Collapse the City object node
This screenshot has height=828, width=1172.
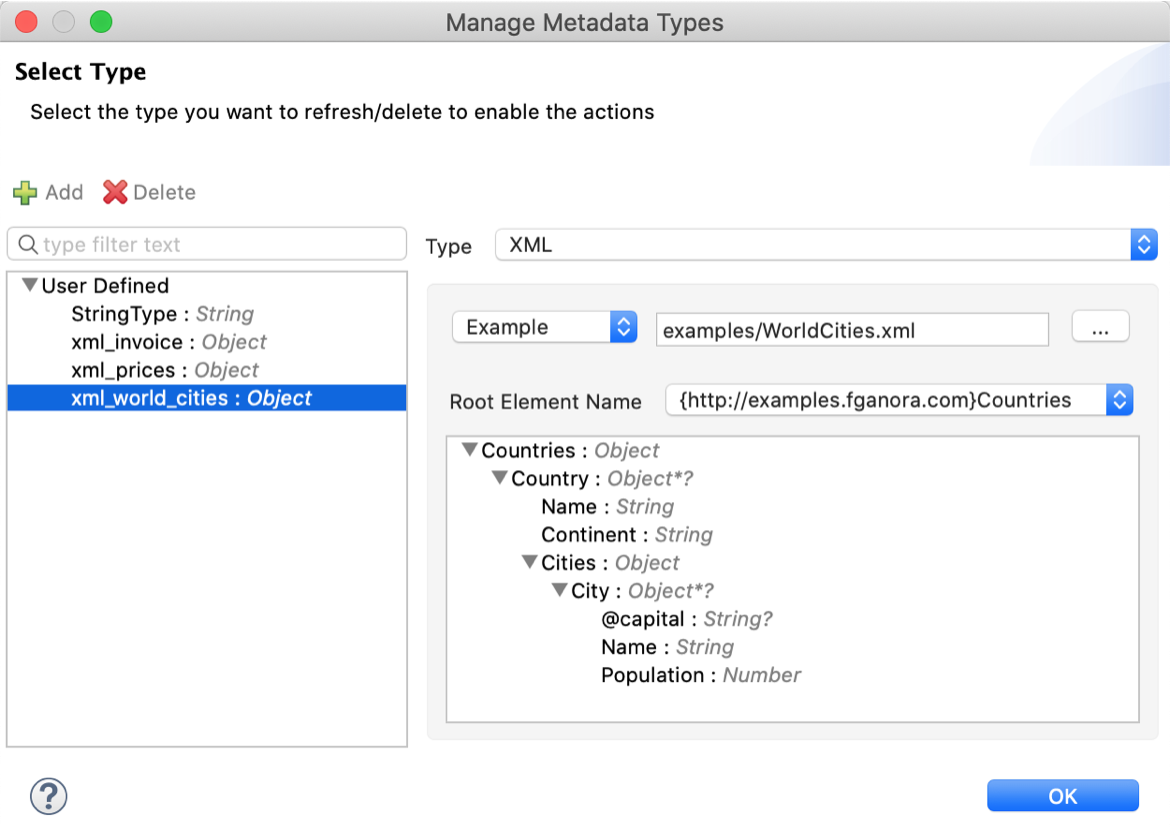[559, 591]
